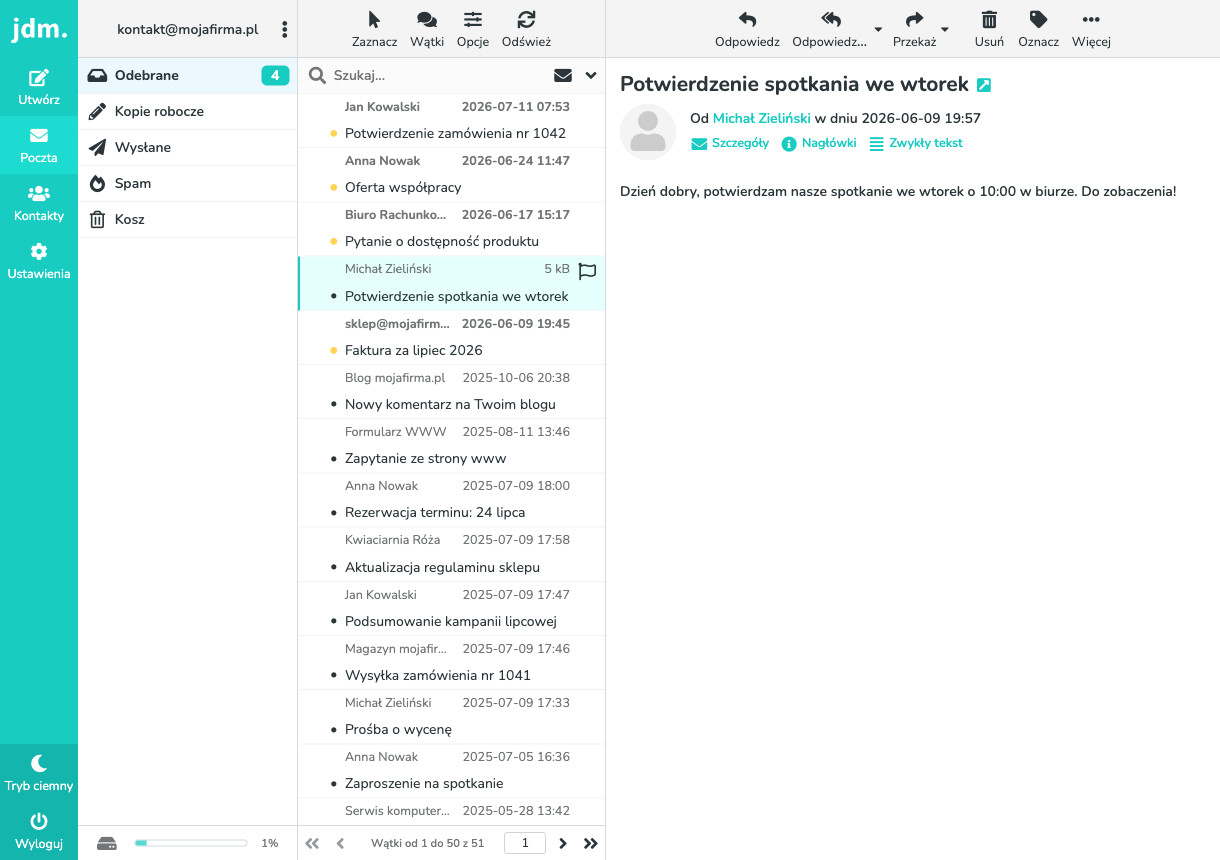Screen dimensions: 1220x860
Task: Go to first page of message list
Action: pyautogui.click(x=312, y=843)
